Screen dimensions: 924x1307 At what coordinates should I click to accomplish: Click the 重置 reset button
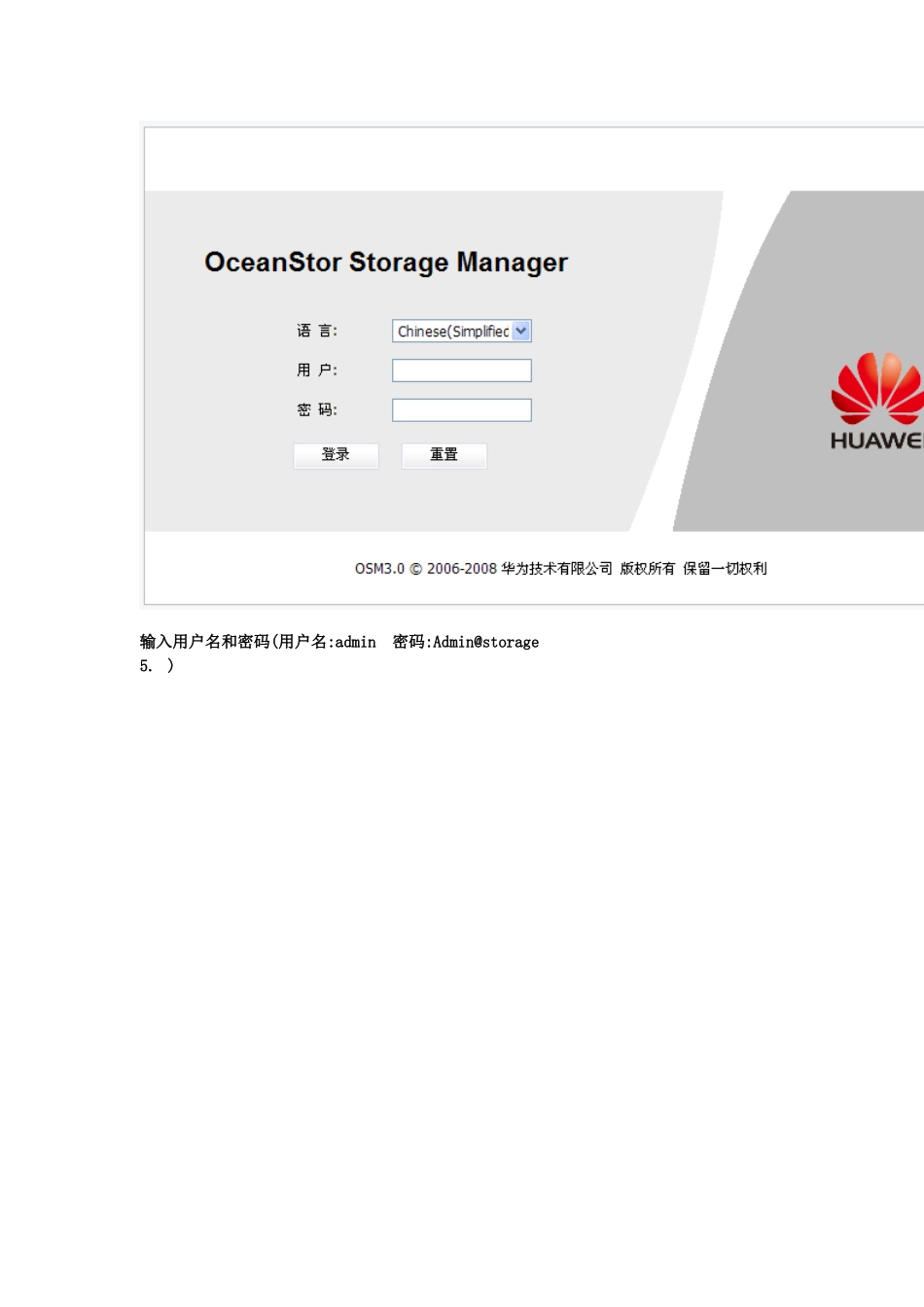tap(444, 455)
